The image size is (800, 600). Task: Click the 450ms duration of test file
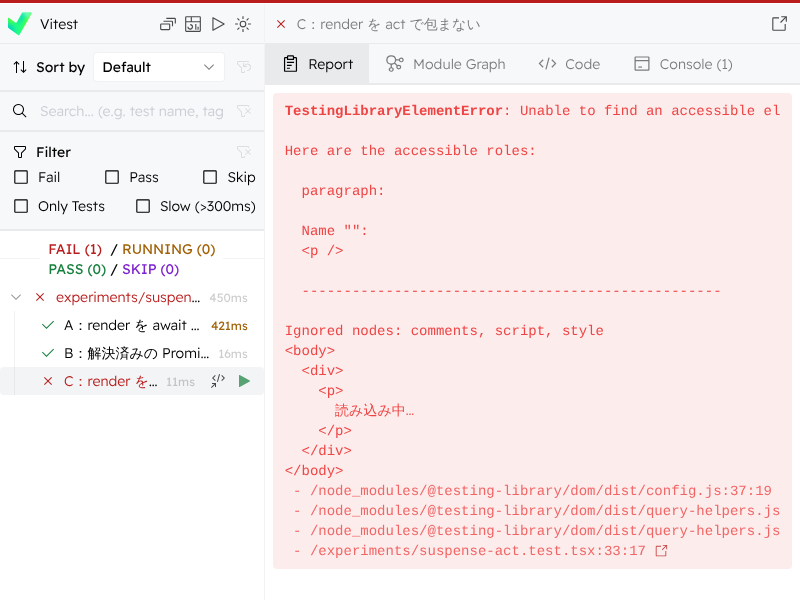point(228,297)
